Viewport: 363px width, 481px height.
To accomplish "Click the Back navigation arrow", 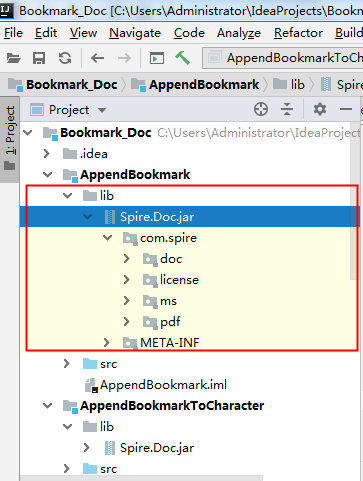I will click(97, 58).
